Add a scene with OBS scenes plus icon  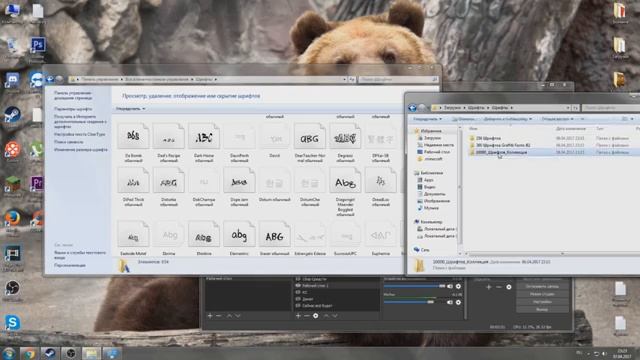point(210,316)
